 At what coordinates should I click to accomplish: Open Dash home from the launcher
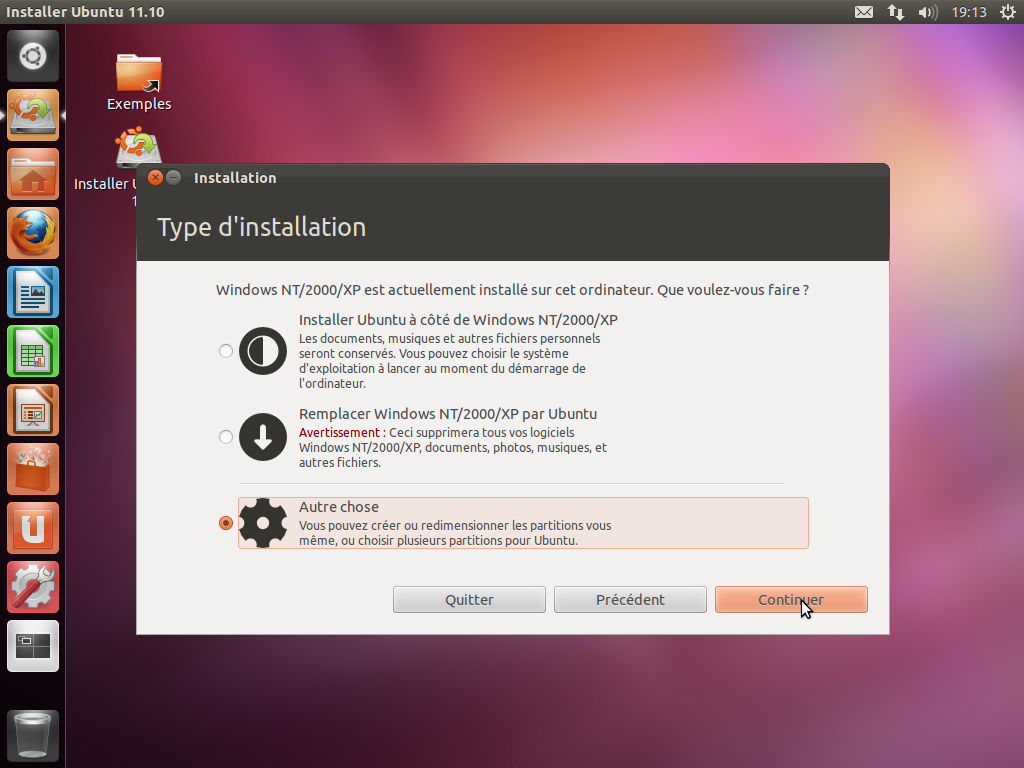(x=33, y=56)
